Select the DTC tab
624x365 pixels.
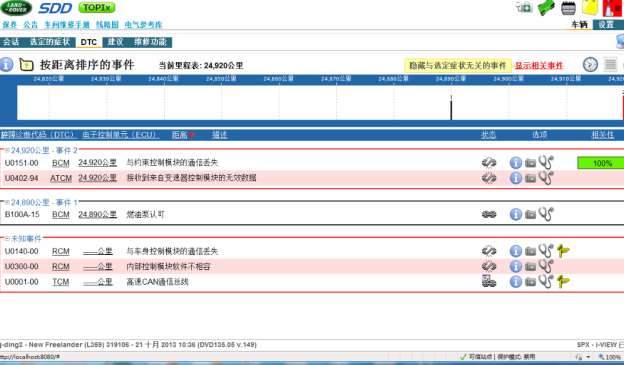click(88, 42)
